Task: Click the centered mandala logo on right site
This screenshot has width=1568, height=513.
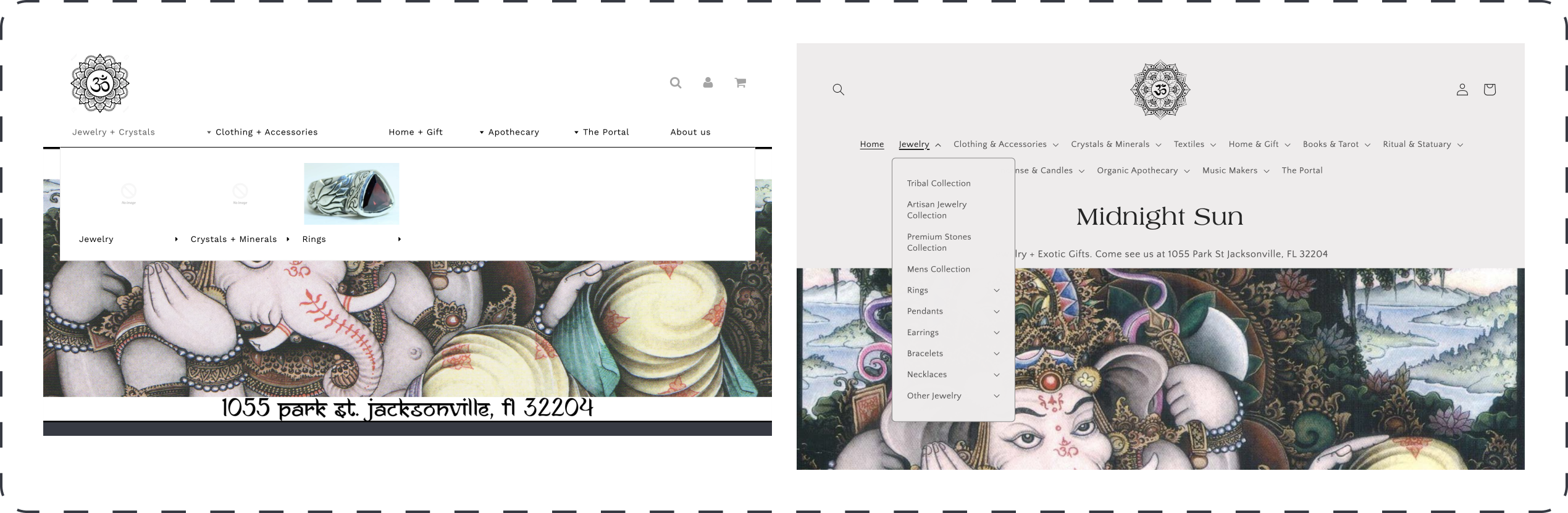Action: pos(1160,90)
